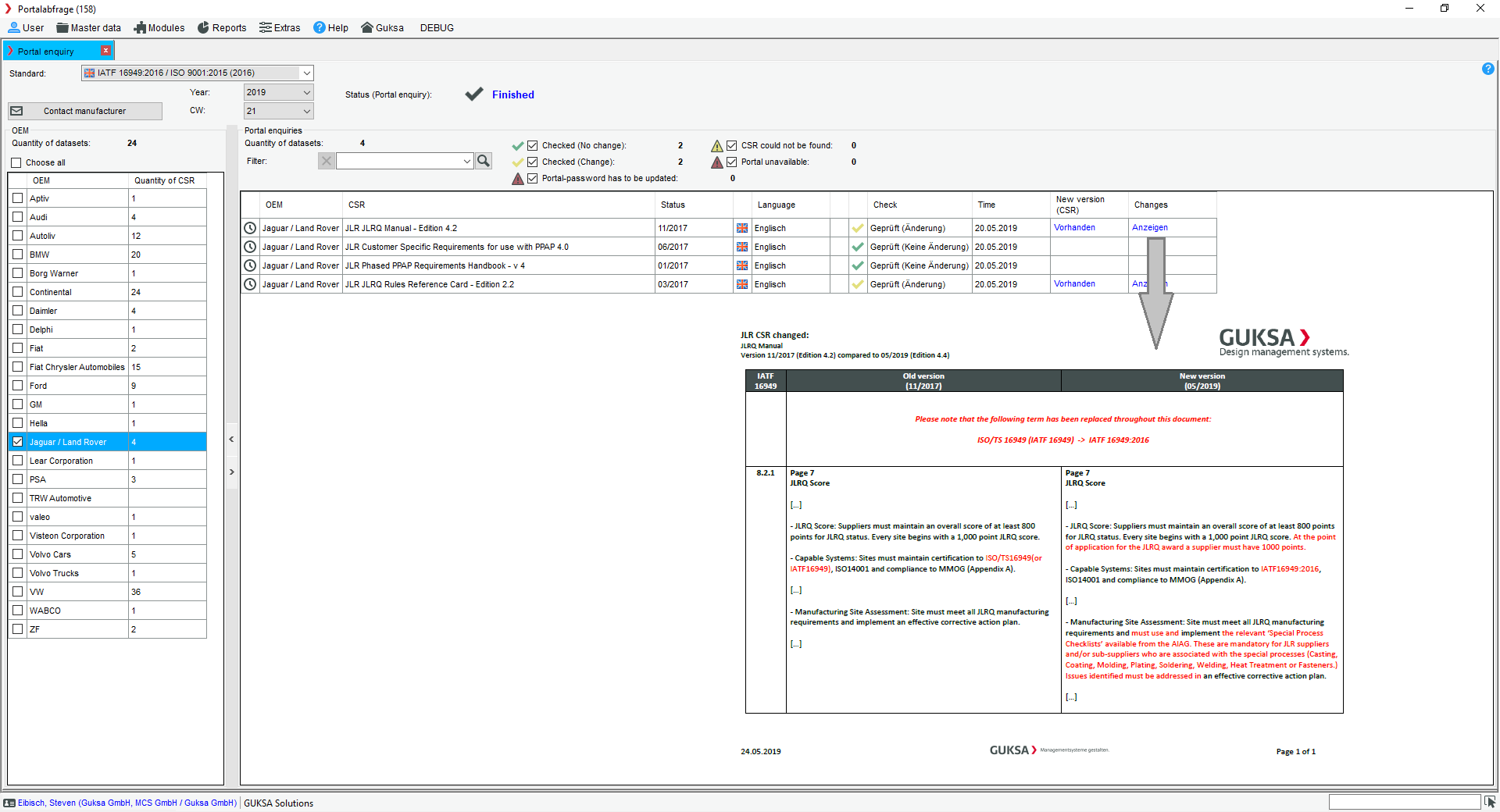Click the Vorhanden link for JLRQ Manual
The width and height of the screenshot is (1500, 812).
click(x=1074, y=228)
